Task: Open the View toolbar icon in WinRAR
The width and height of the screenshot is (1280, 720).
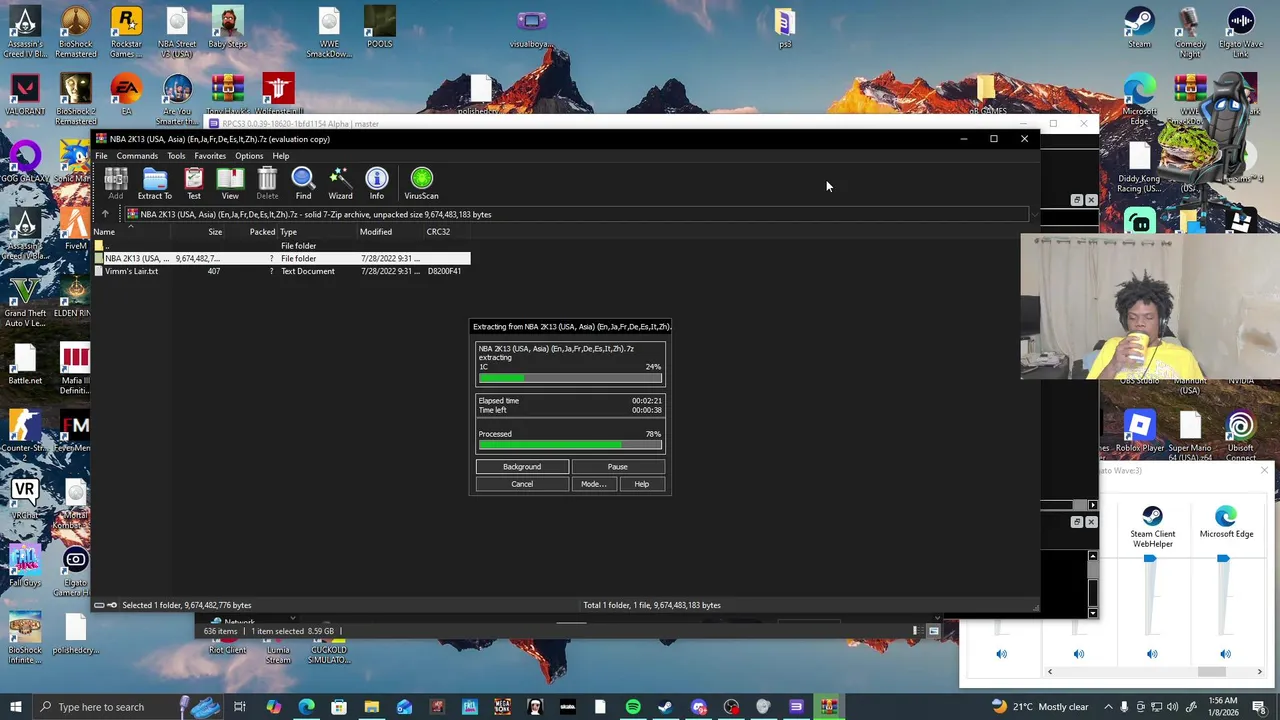Action: (230, 184)
